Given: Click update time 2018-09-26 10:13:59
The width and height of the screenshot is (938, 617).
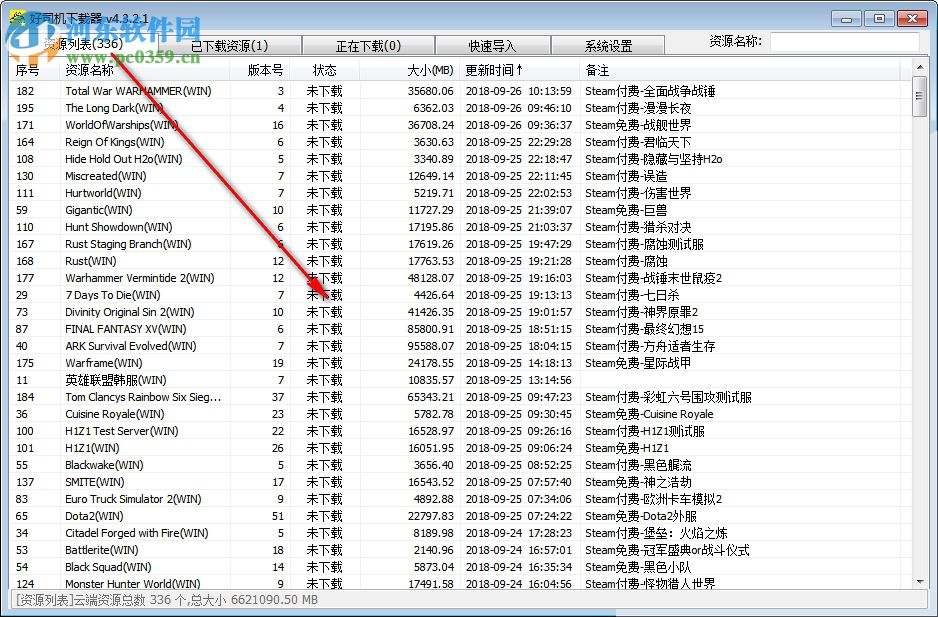Looking at the screenshot, I should (x=519, y=91).
